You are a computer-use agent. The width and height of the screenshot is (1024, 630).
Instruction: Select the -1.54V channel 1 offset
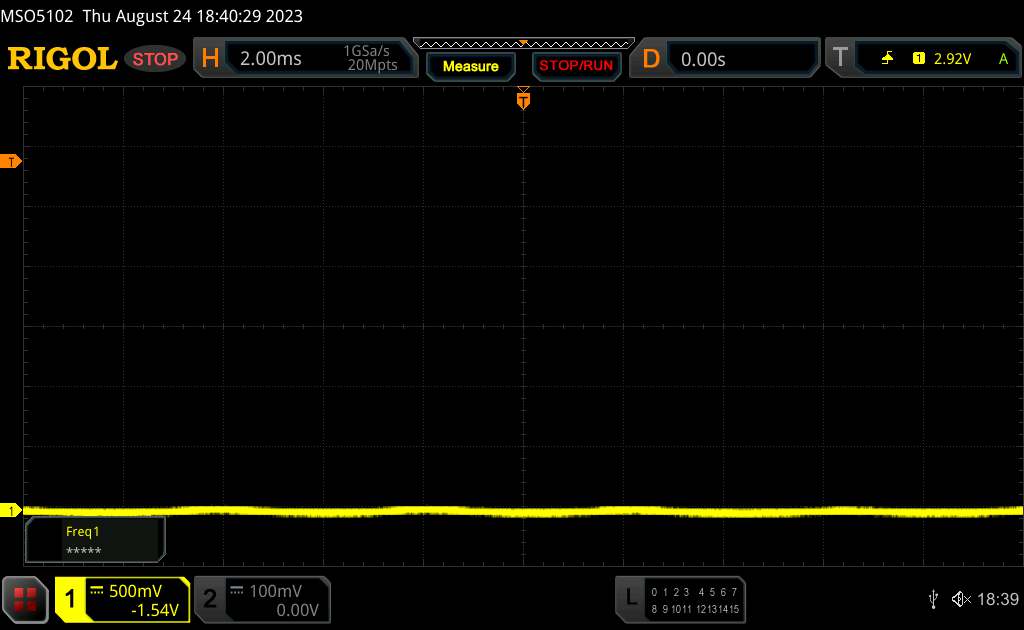155,610
